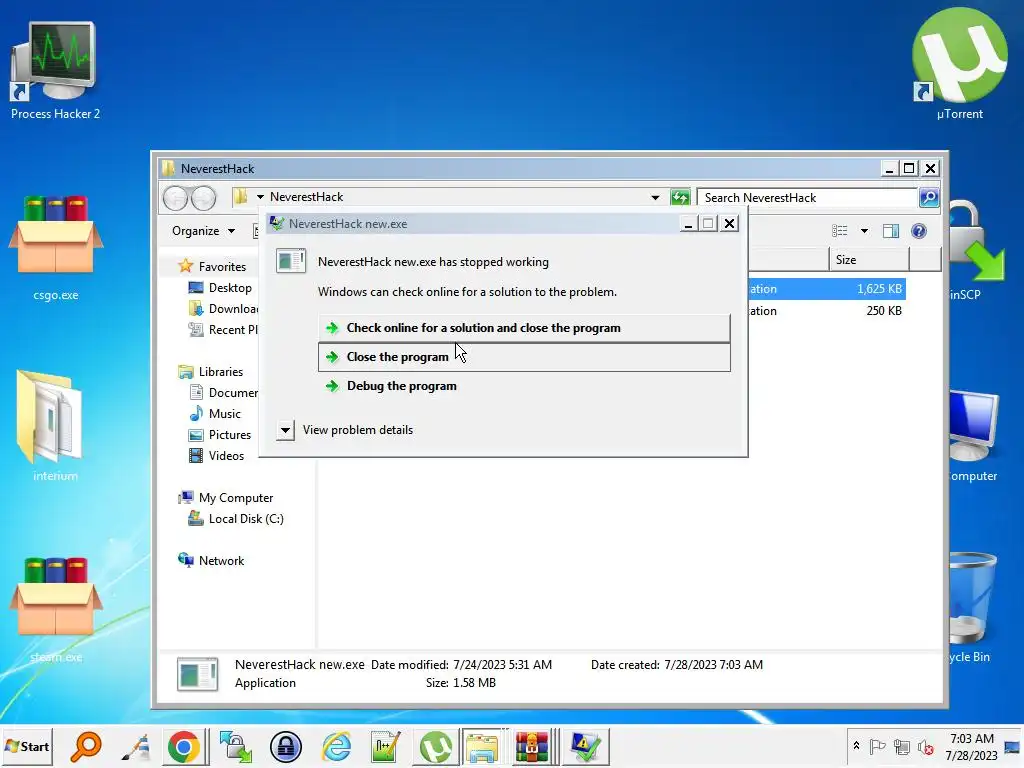Go back in the NeverestHack explorer window

175,197
